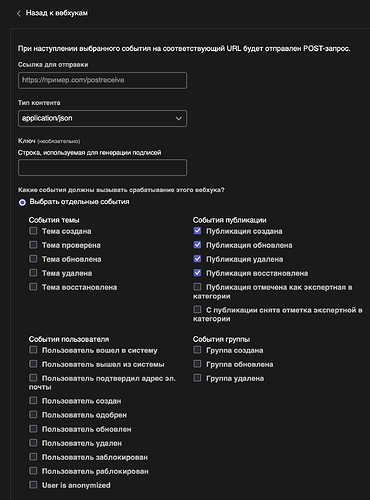Tick the Тема удалена checkbox
The image size is (370, 500).
(x=33, y=273)
